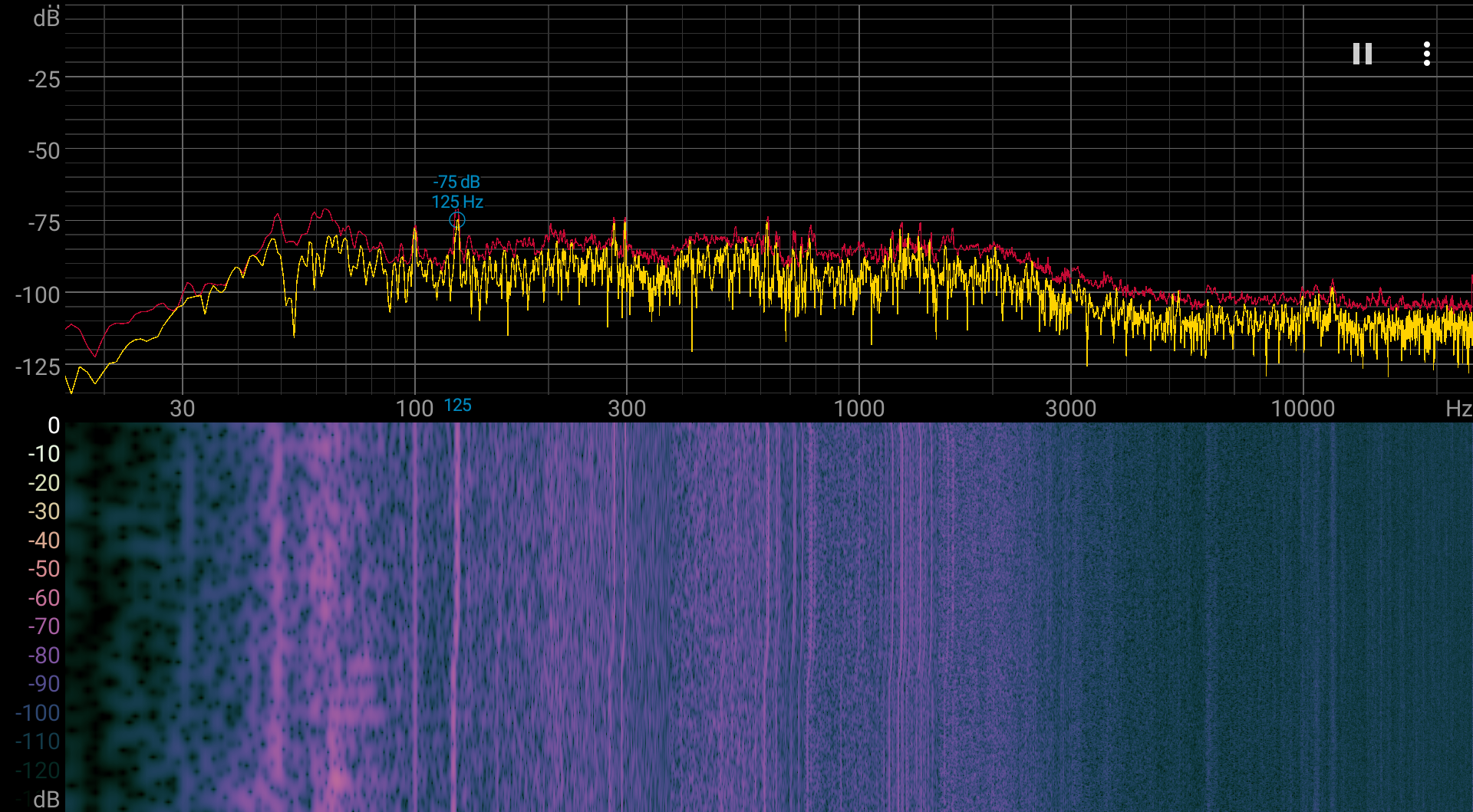Click the '100' Hz frequency axis label

point(415,409)
